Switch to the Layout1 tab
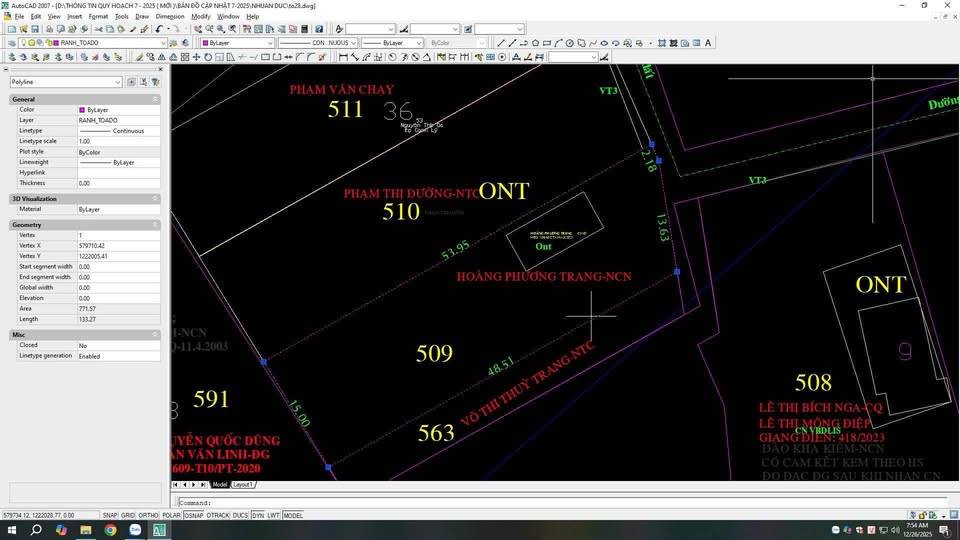This screenshot has width=960, height=540. click(x=243, y=485)
